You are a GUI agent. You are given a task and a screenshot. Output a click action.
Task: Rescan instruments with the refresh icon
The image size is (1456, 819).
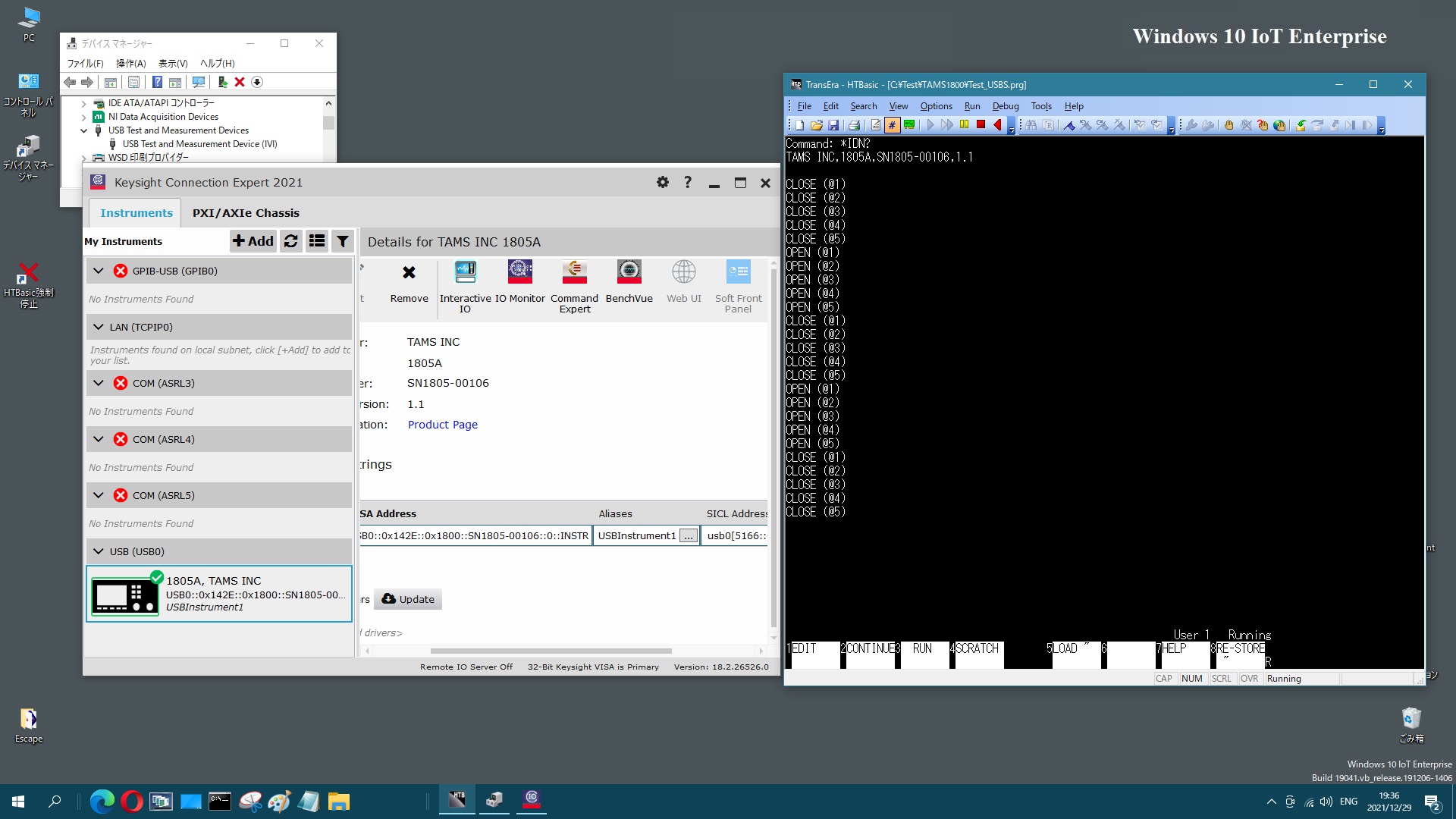[290, 241]
